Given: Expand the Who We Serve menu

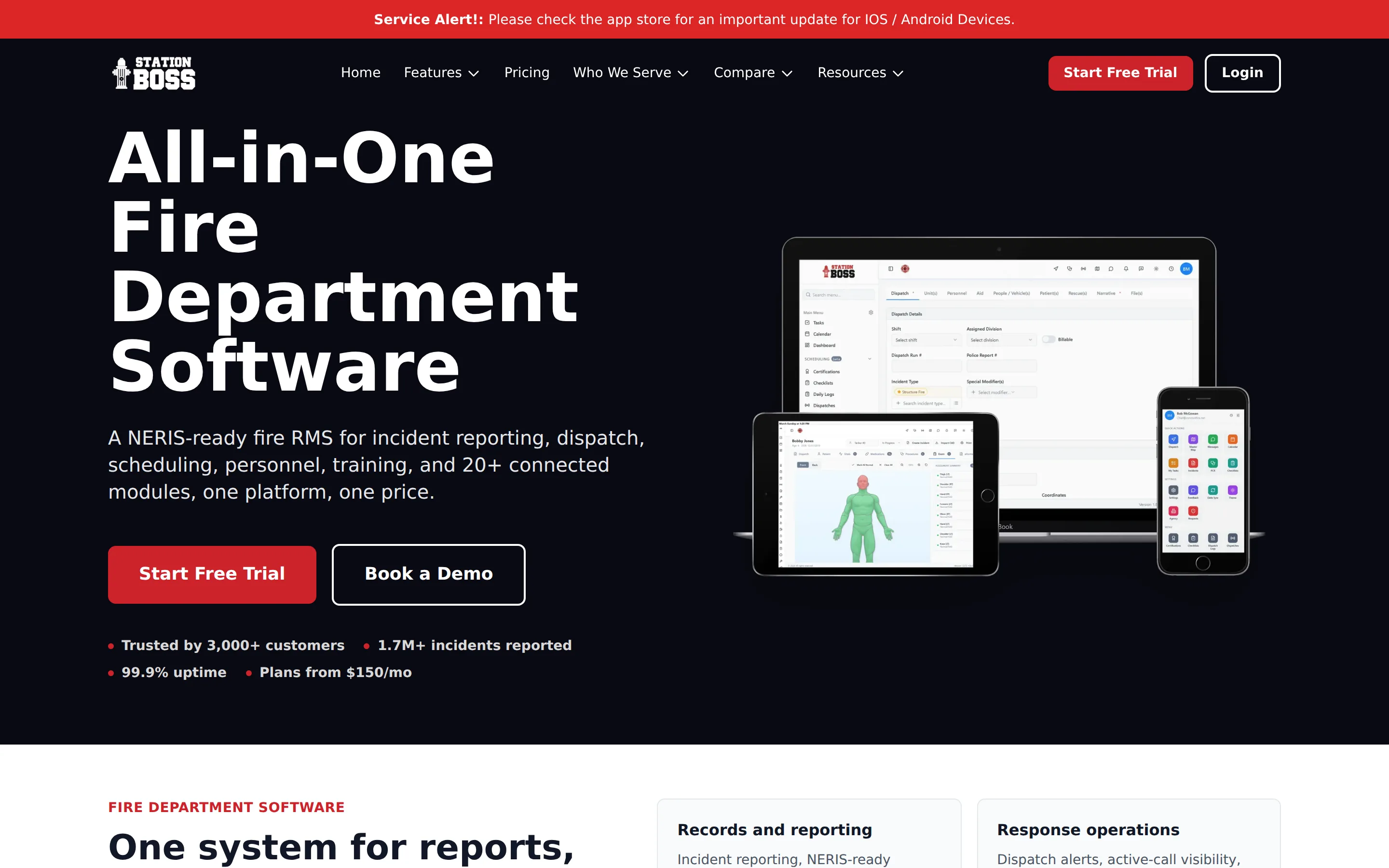Looking at the screenshot, I should tap(630, 73).
